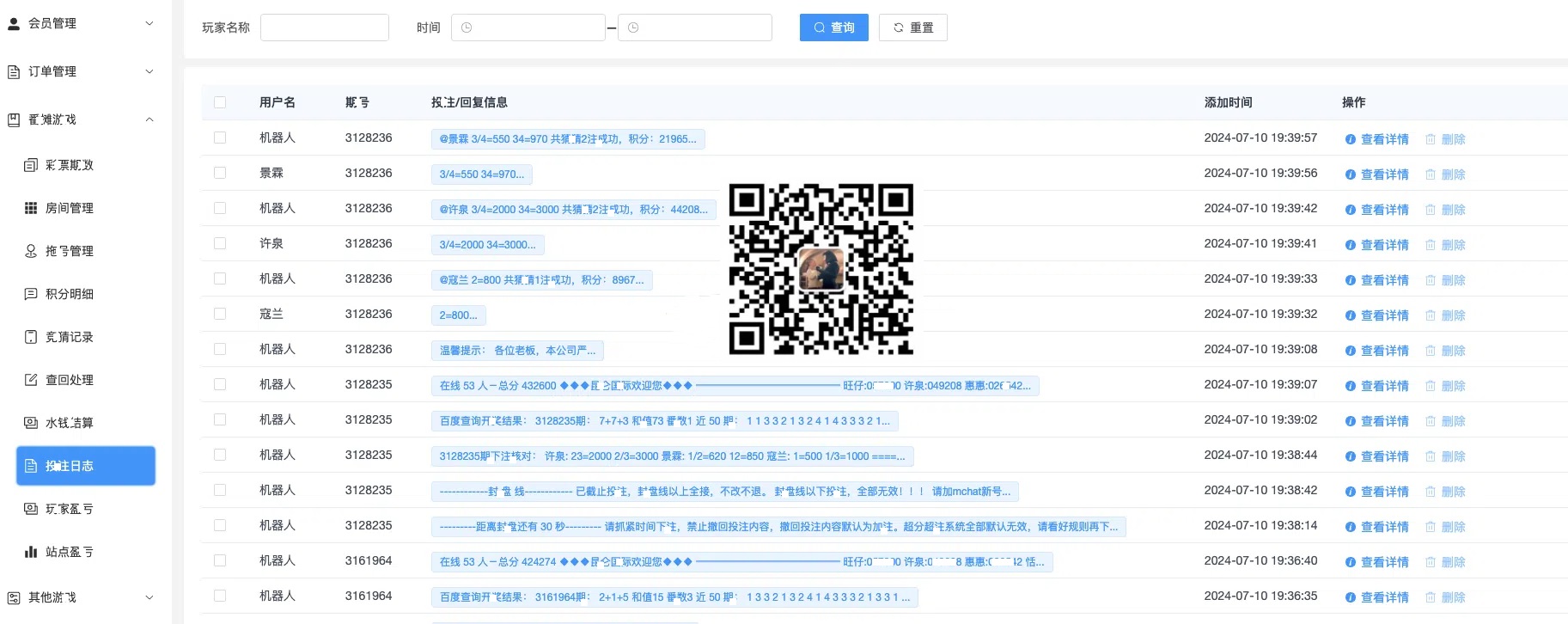Check the checkbox for row 19:39:08
Screen dimensions: 1568x624
220,349
